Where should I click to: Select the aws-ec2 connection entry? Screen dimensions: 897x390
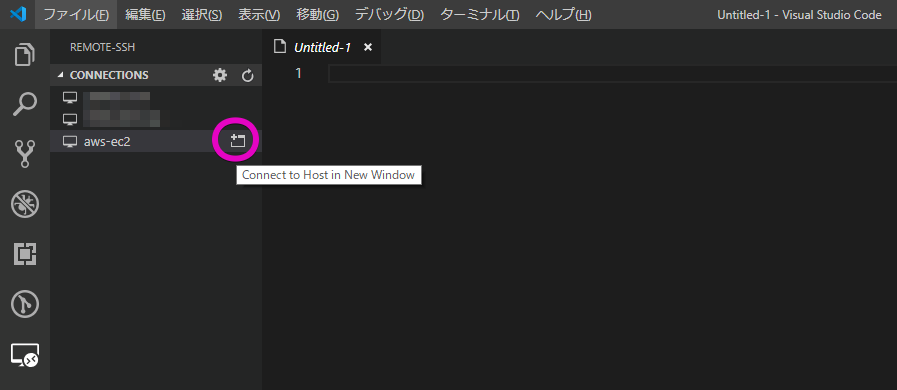[156, 141]
